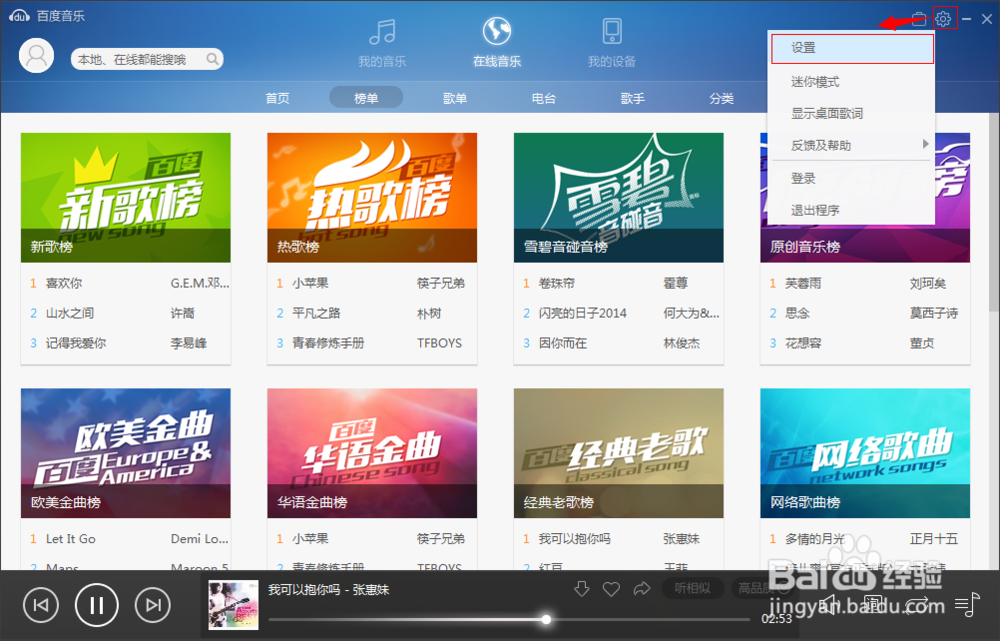The width and height of the screenshot is (1000, 641).
Task: Play Let It Go in 欧美金曲榜
Action: pyautogui.click(x=71, y=539)
